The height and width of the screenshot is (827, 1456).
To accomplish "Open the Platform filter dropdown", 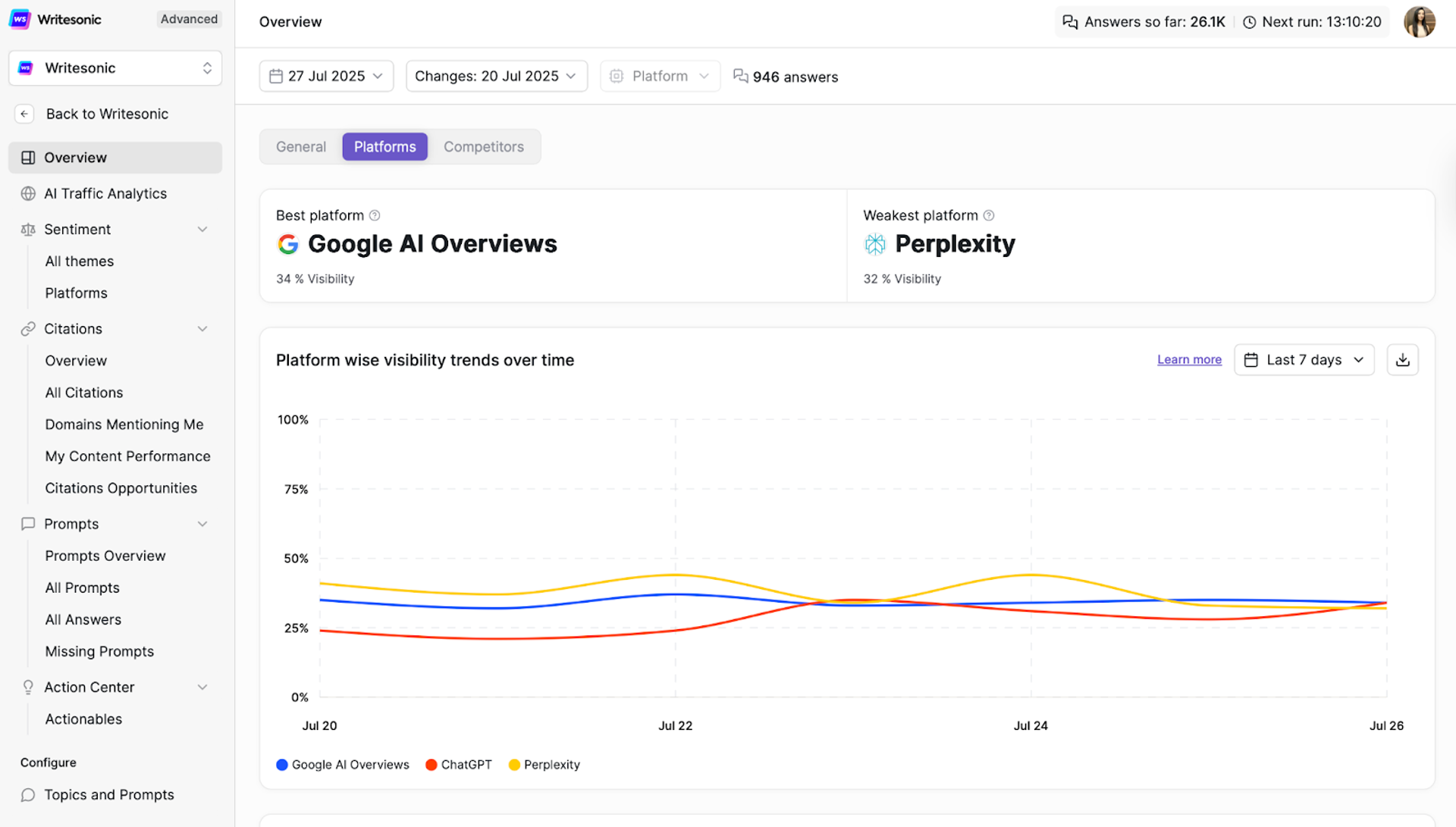I will click(660, 76).
